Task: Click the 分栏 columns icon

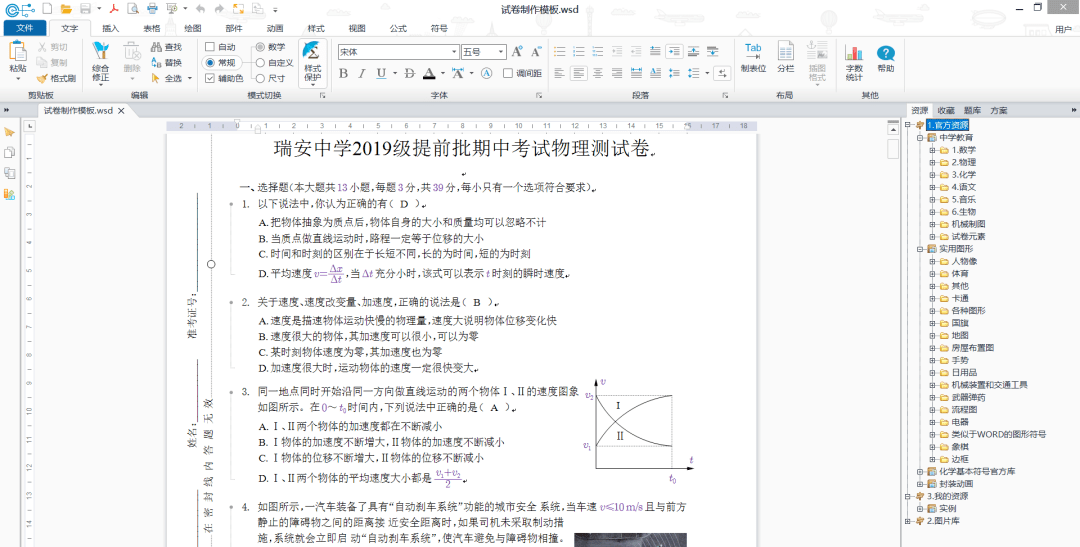Action: click(x=786, y=59)
